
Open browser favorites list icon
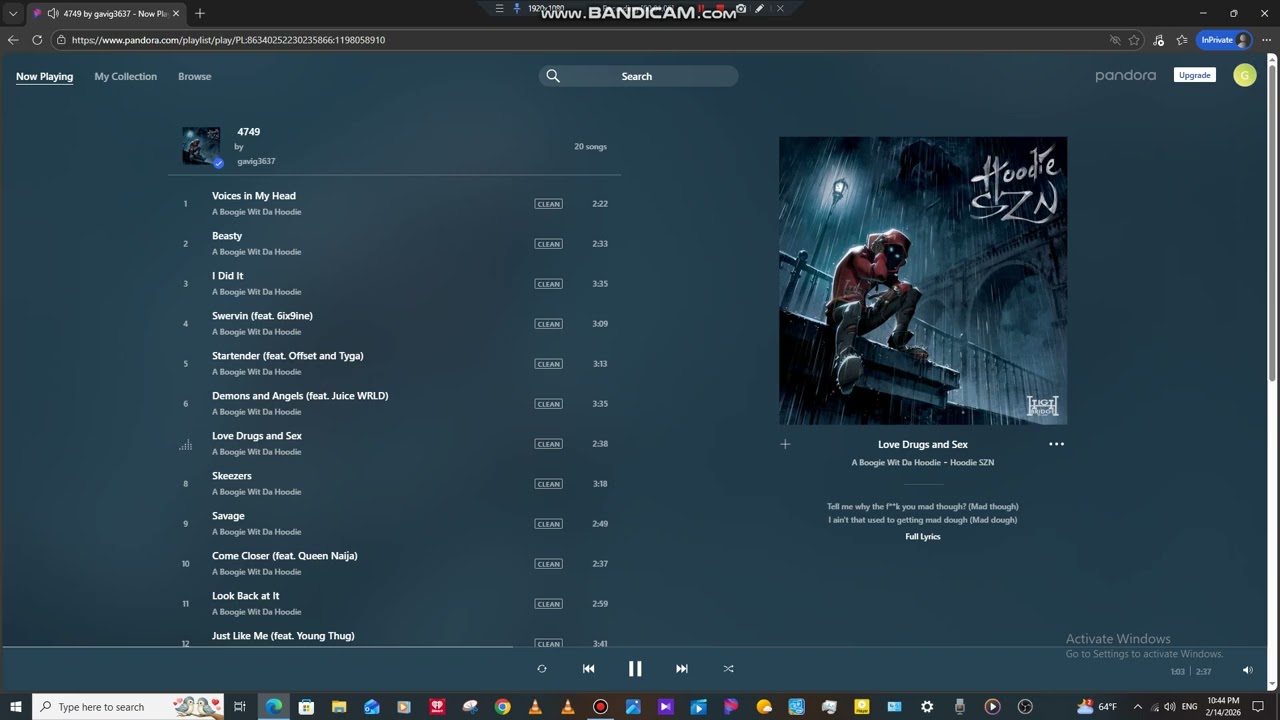point(1182,40)
